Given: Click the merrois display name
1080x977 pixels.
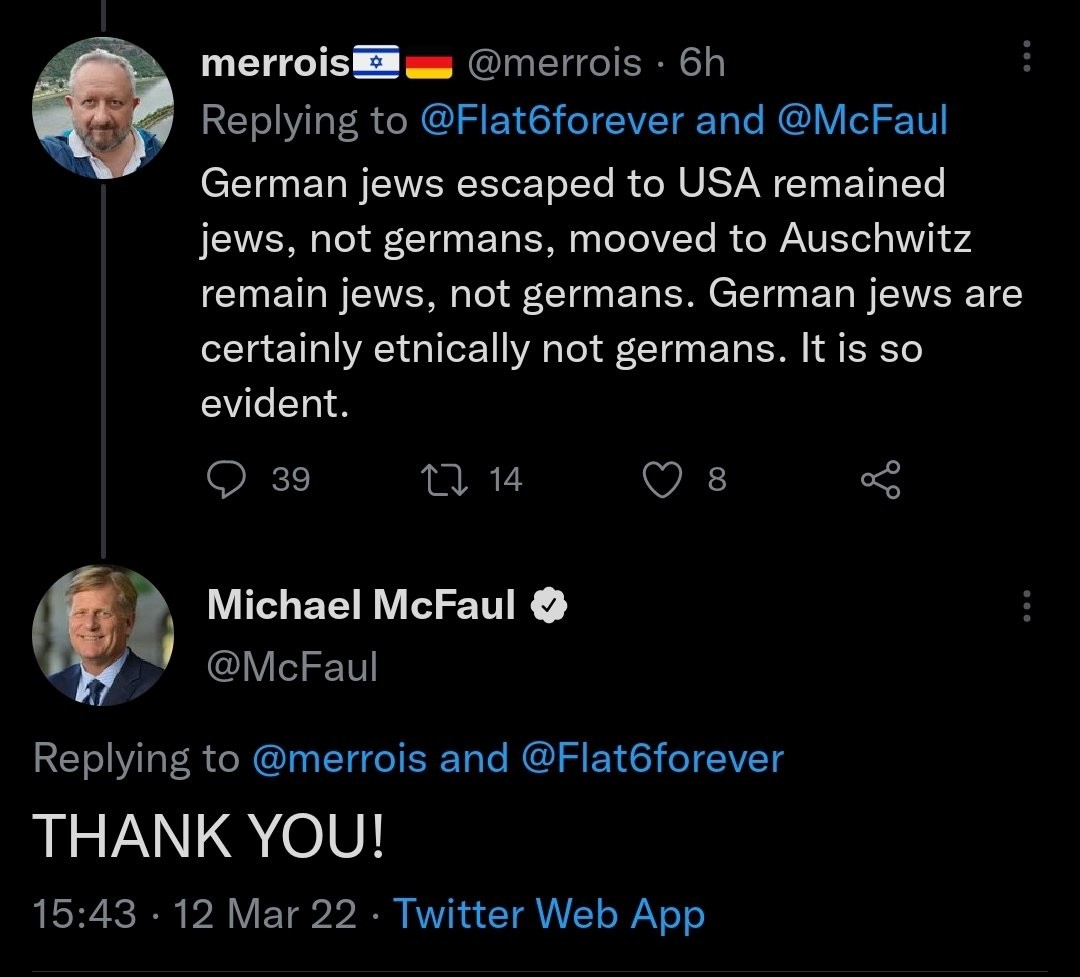Looking at the screenshot, I should pyautogui.click(x=275, y=63).
